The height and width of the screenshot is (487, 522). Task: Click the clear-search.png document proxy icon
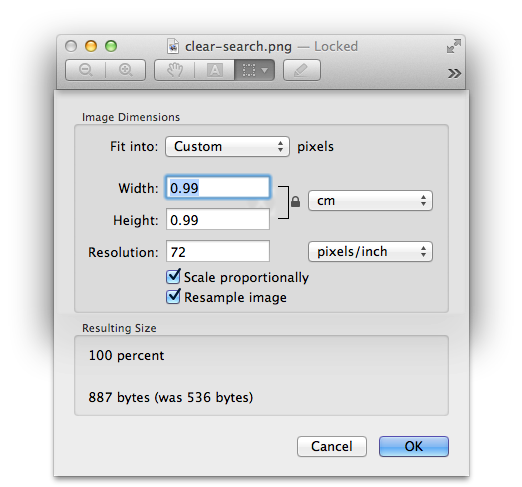tap(173, 46)
